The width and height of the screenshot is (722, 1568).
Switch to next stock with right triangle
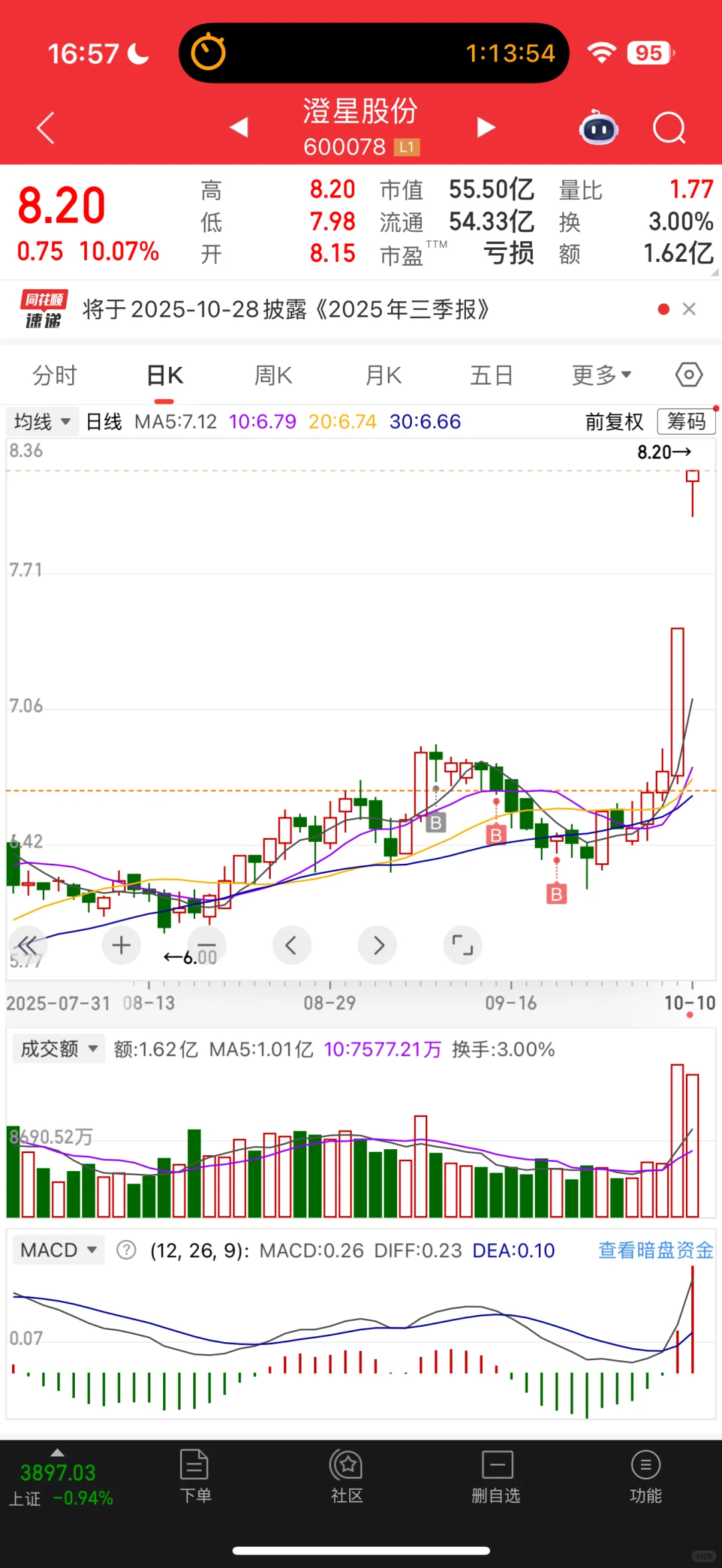pos(486,127)
